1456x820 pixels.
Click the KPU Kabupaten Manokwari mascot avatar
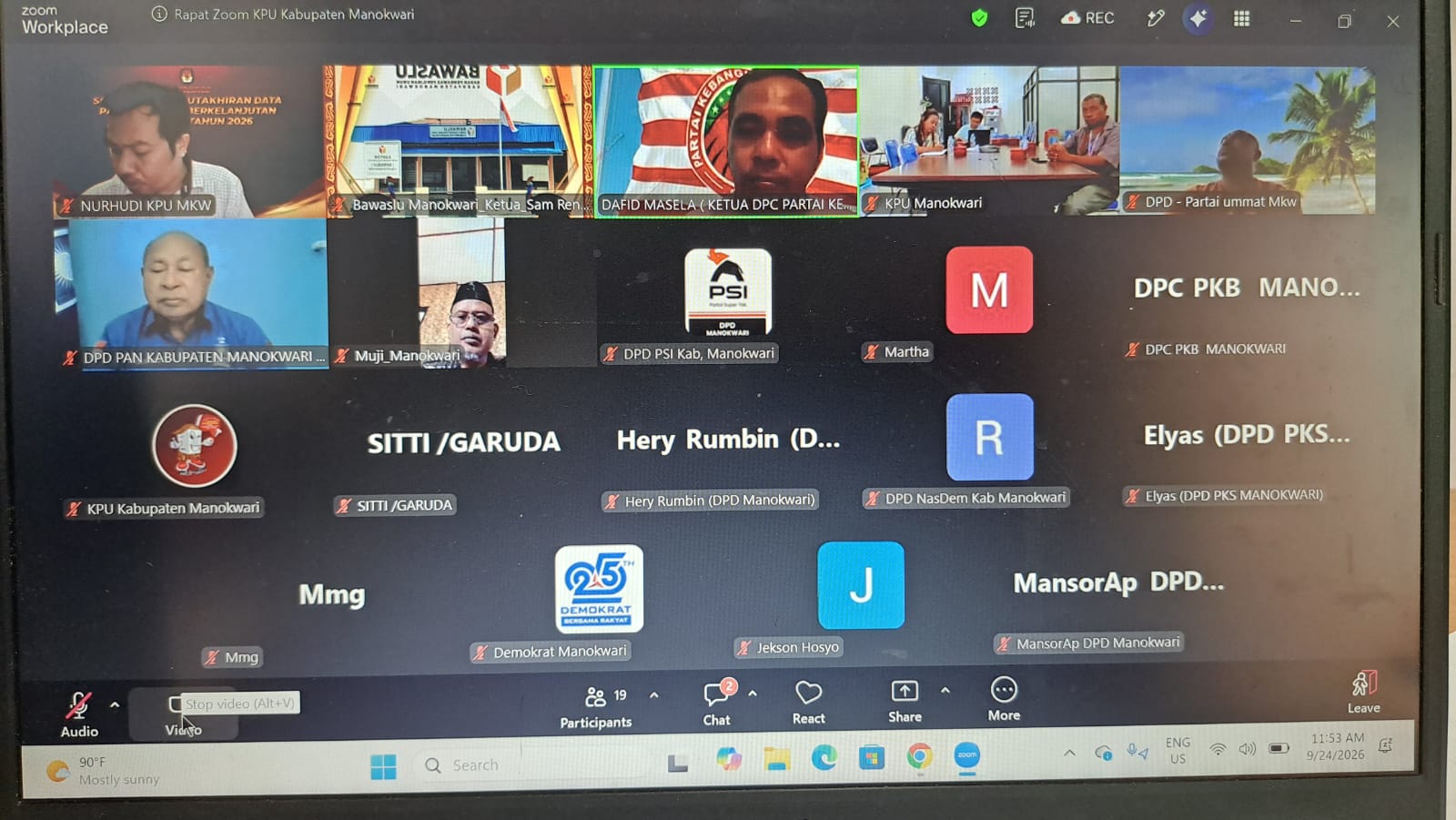point(195,445)
